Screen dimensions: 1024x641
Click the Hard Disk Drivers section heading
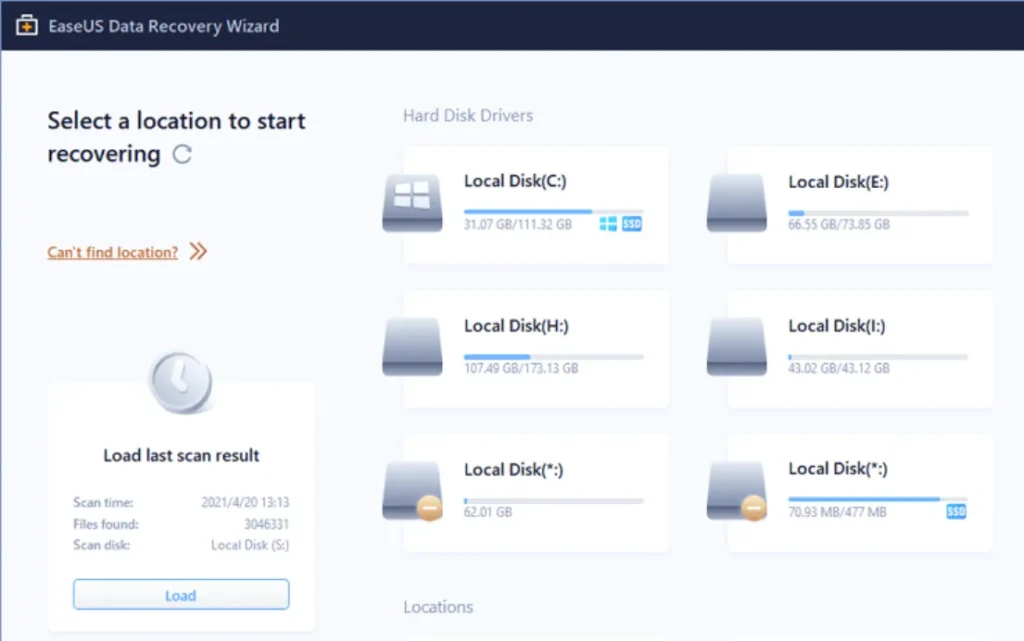(468, 116)
